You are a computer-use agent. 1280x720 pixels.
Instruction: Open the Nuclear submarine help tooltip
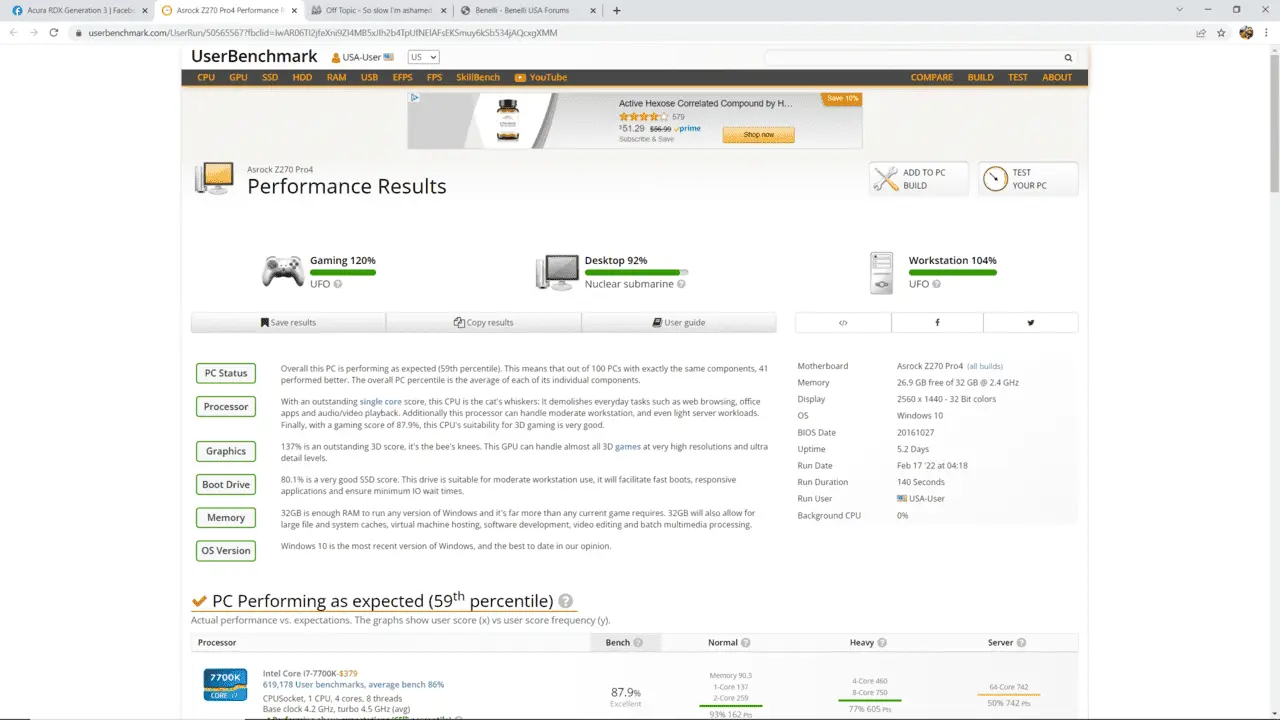[681, 283]
